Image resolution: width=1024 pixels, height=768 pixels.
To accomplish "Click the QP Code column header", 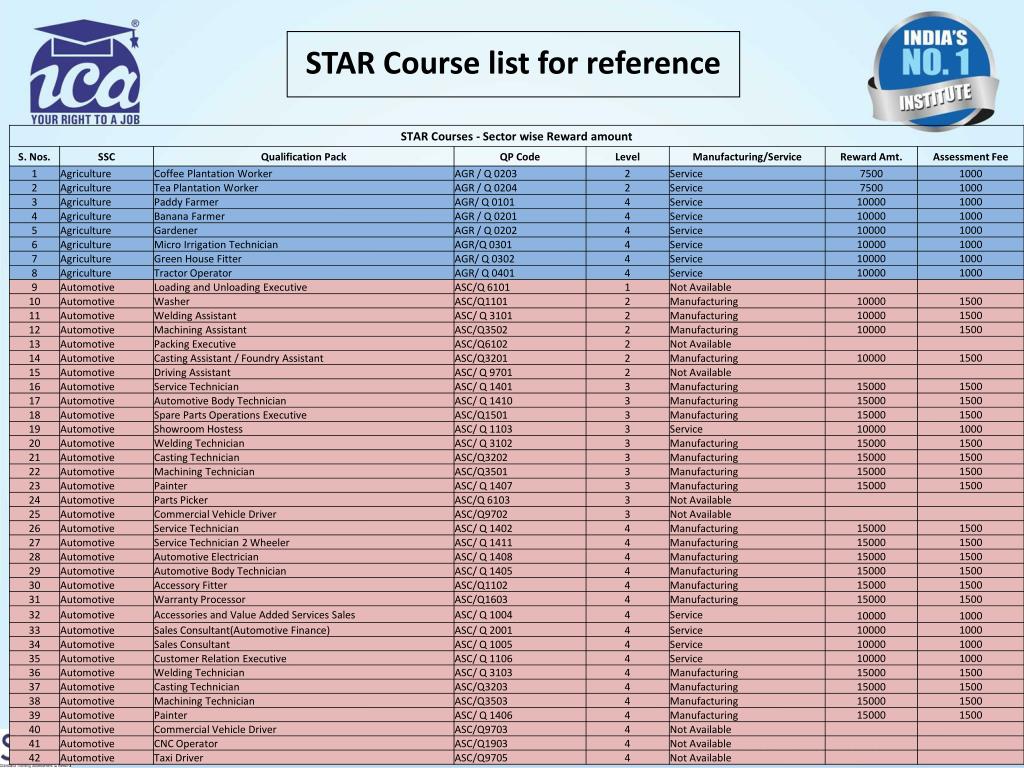I will point(520,157).
